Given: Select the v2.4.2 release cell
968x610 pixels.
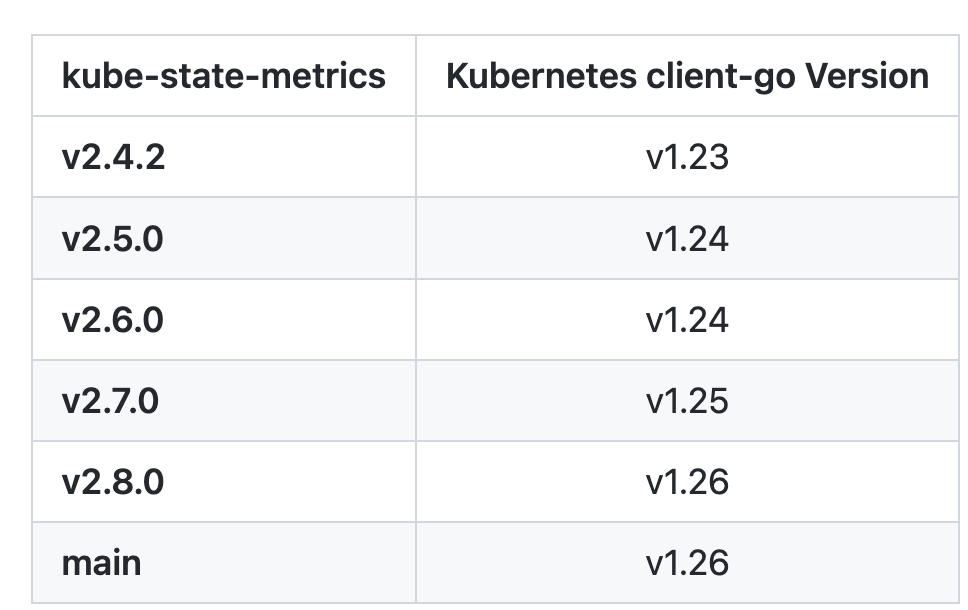Looking at the screenshot, I should tap(113, 157).
